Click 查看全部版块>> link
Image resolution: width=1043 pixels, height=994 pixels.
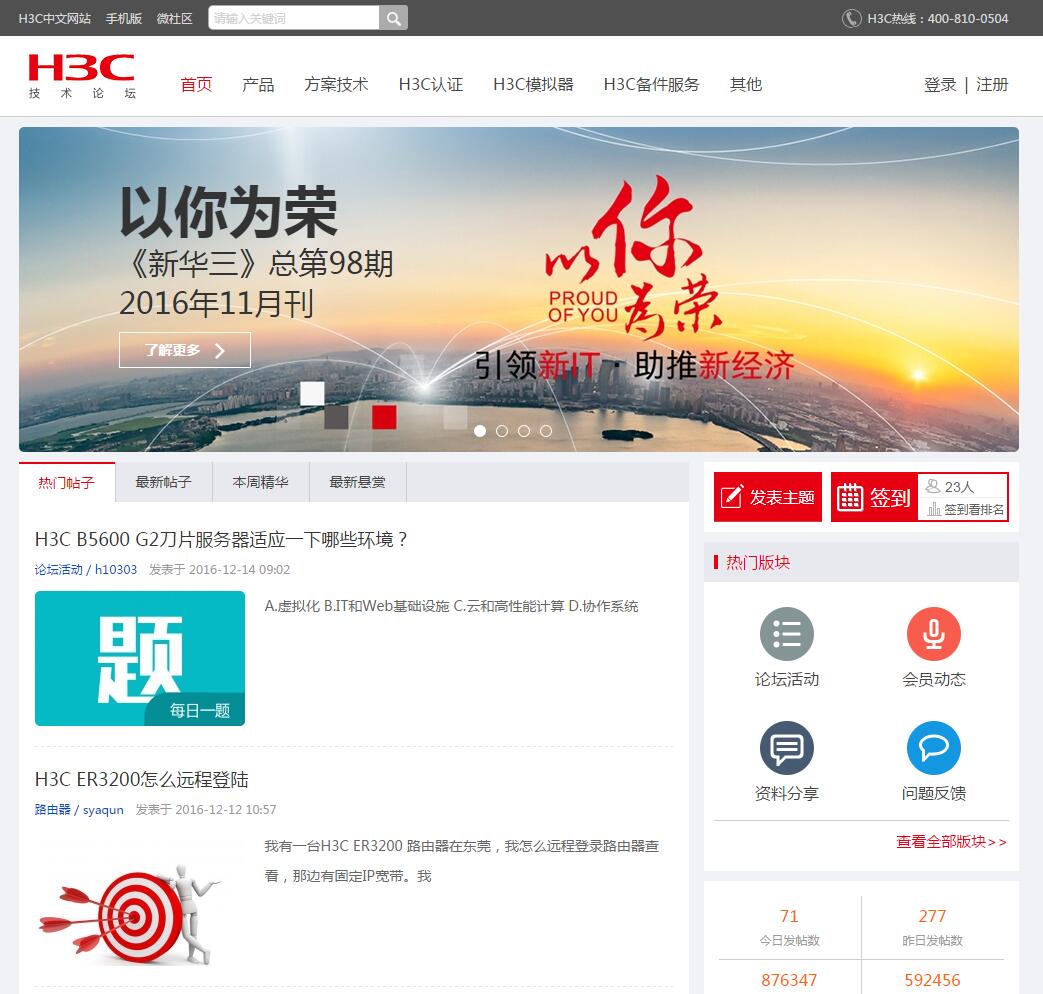point(951,842)
